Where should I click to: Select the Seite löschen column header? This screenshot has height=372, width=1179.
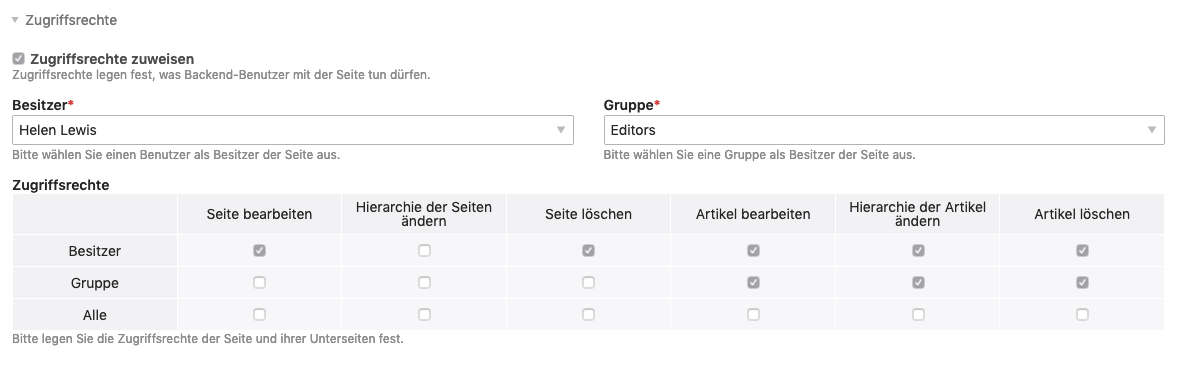(x=588, y=214)
